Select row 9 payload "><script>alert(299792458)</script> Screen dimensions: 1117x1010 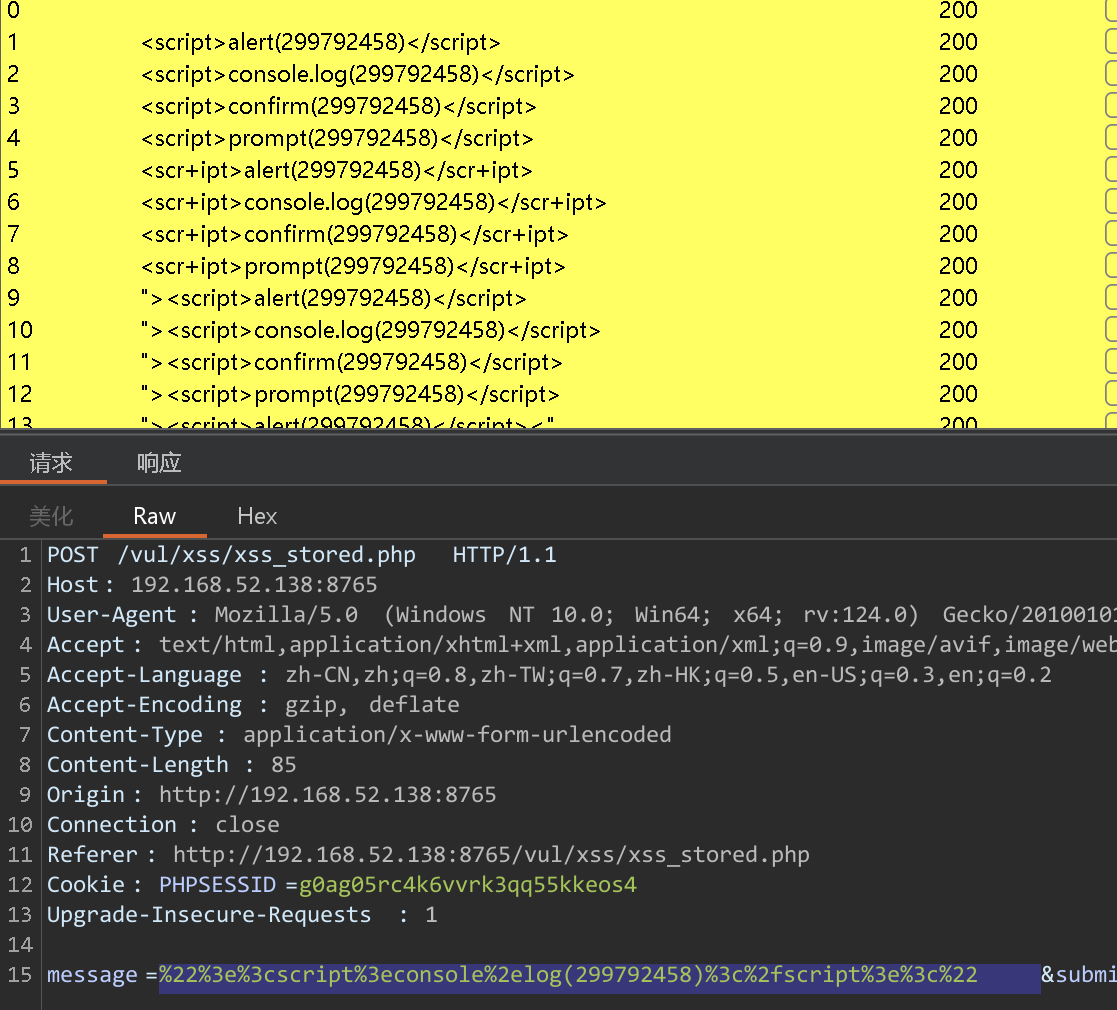tap(333, 298)
